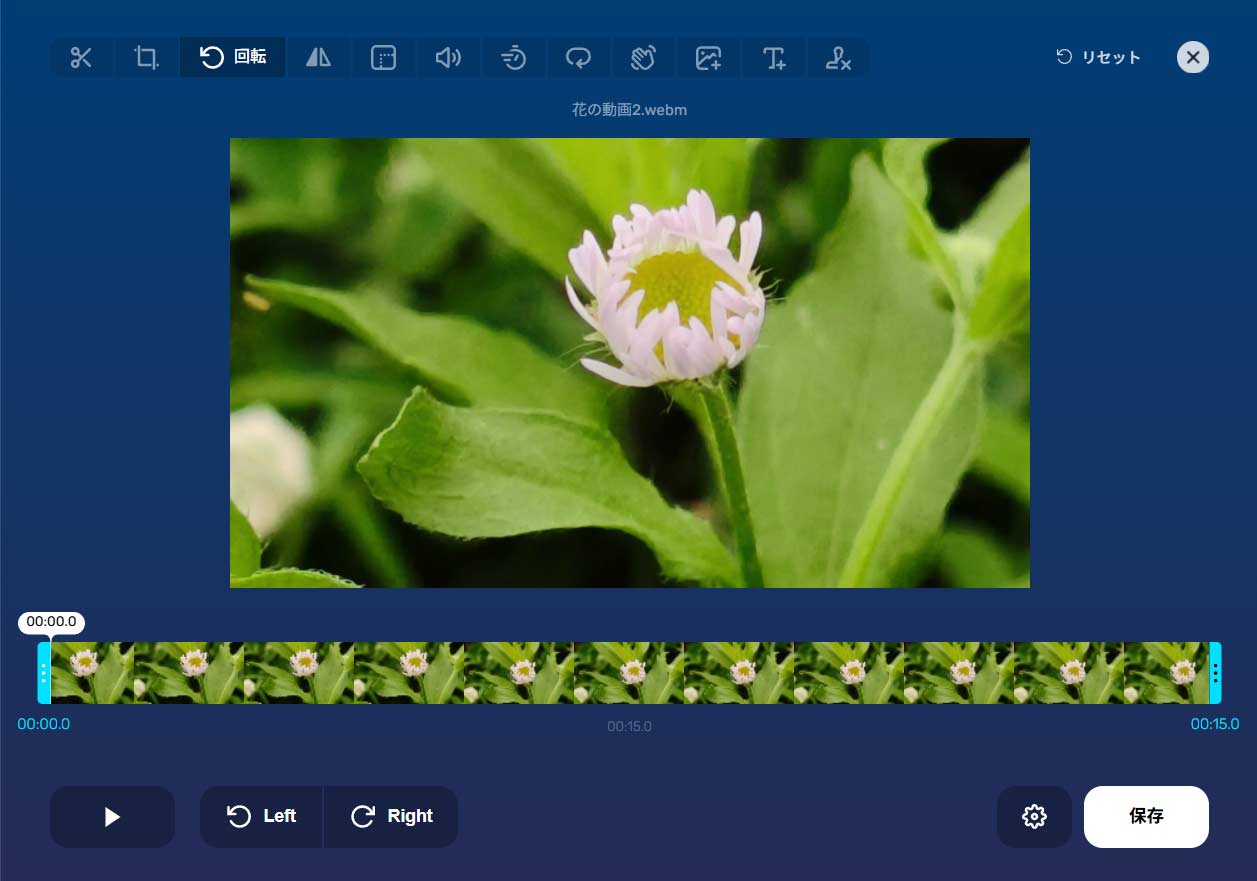Open the 回転 rotate tool tab
Image resolution: width=1257 pixels, height=881 pixels.
tap(233, 58)
